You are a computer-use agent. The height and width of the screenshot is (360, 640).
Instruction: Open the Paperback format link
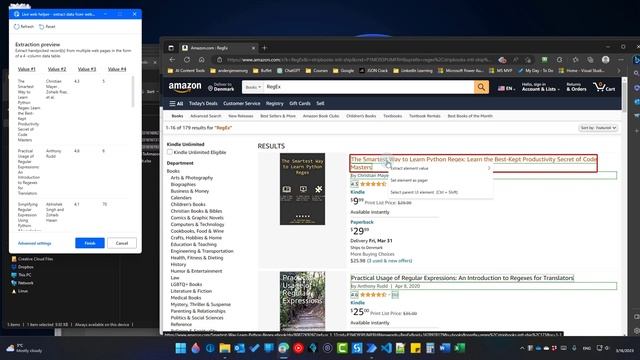pos(362,222)
